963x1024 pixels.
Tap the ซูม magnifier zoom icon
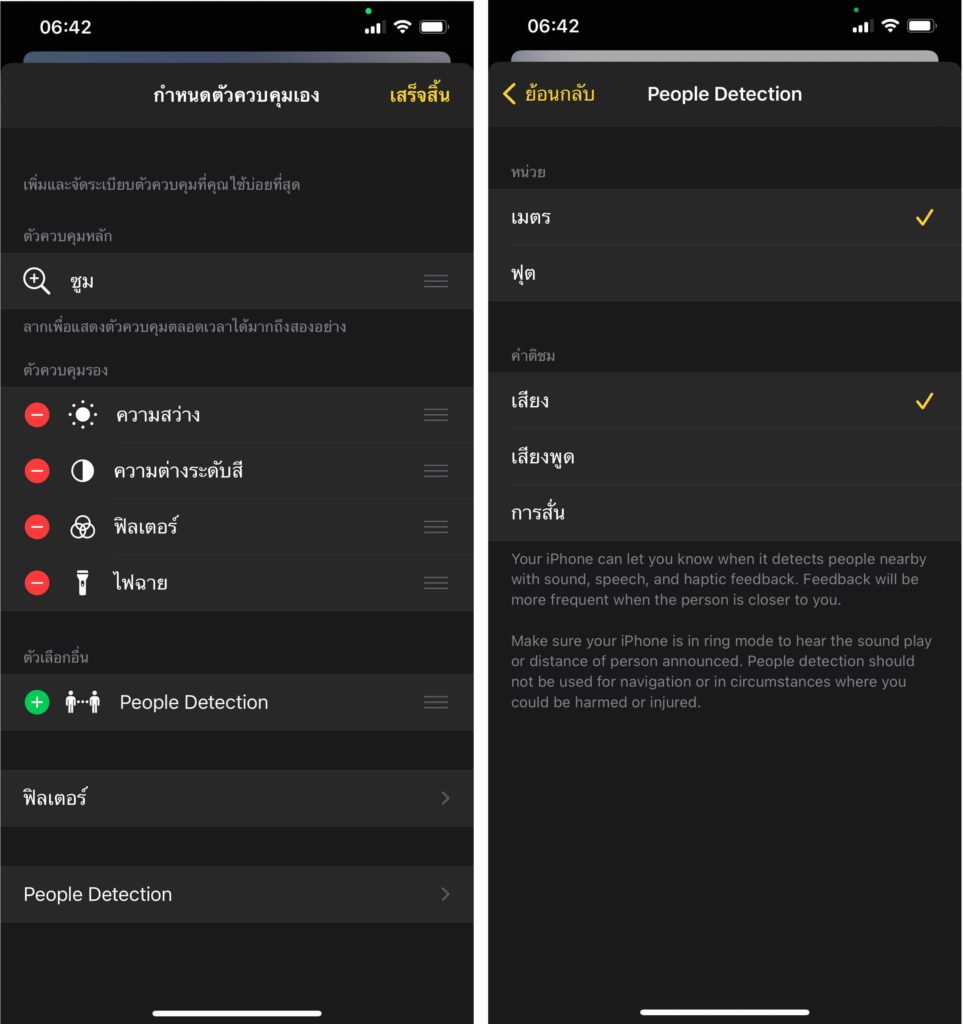pyautogui.click(x=37, y=281)
